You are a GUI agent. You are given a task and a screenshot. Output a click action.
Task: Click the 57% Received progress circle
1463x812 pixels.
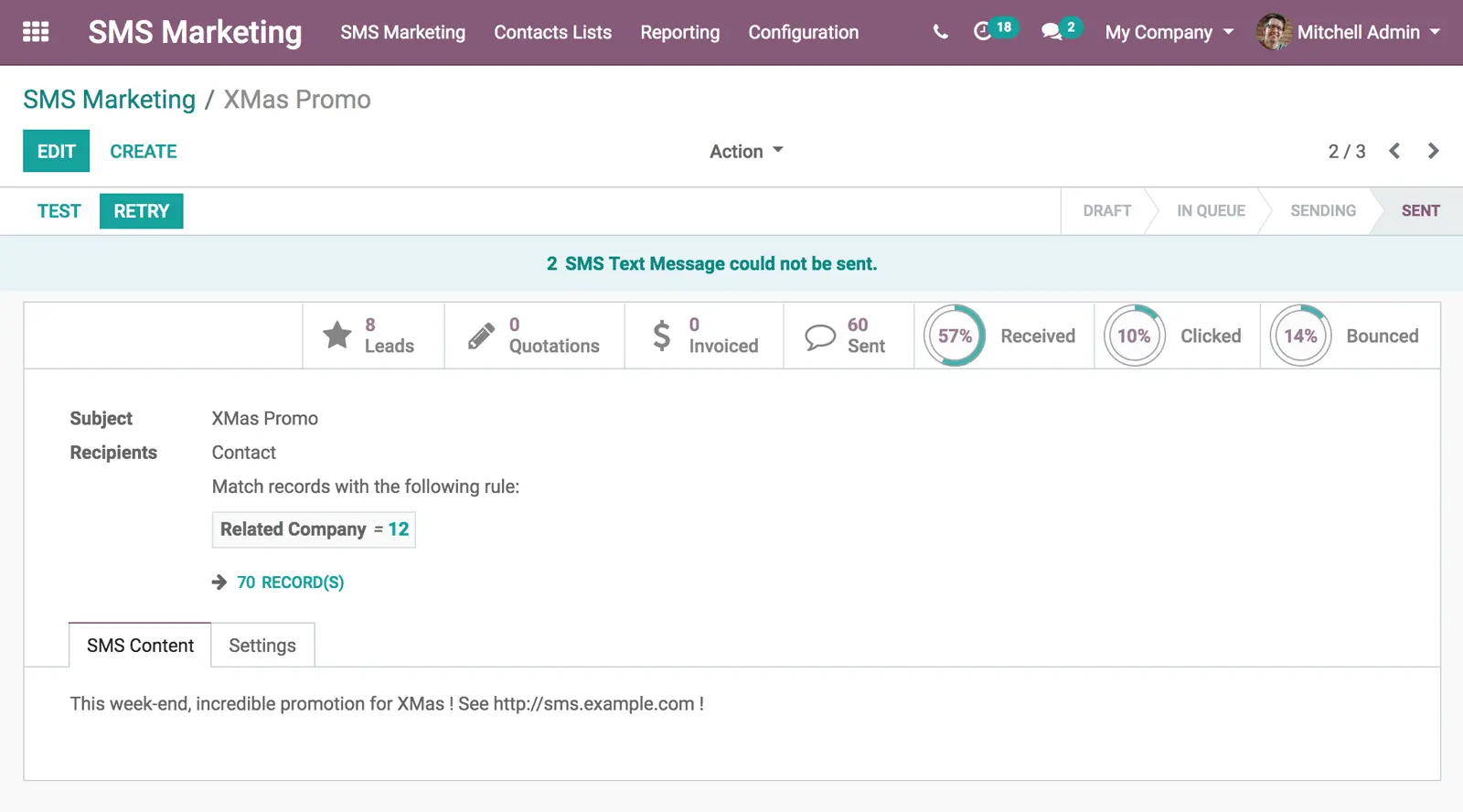(955, 336)
